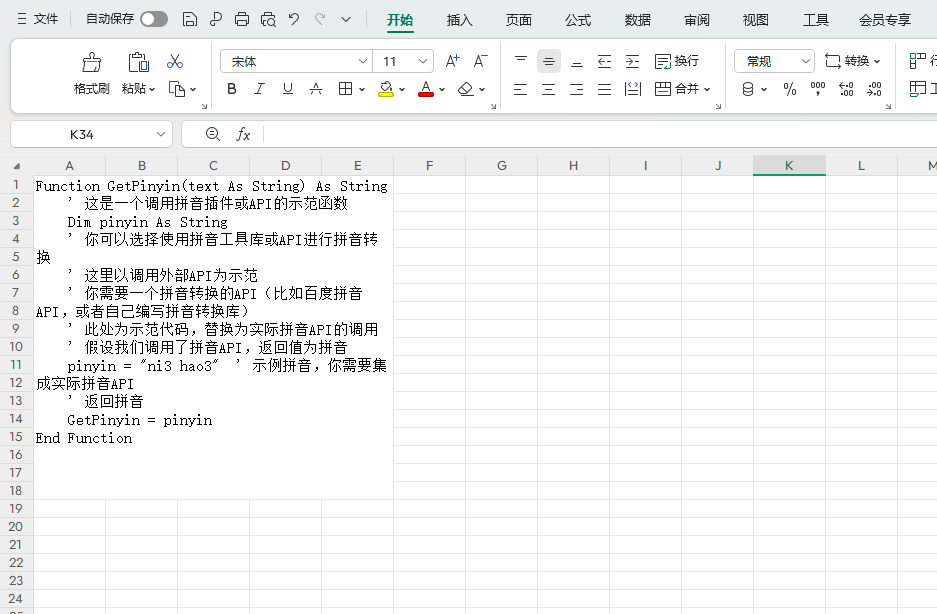Click the borders icon

click(345, 89)
